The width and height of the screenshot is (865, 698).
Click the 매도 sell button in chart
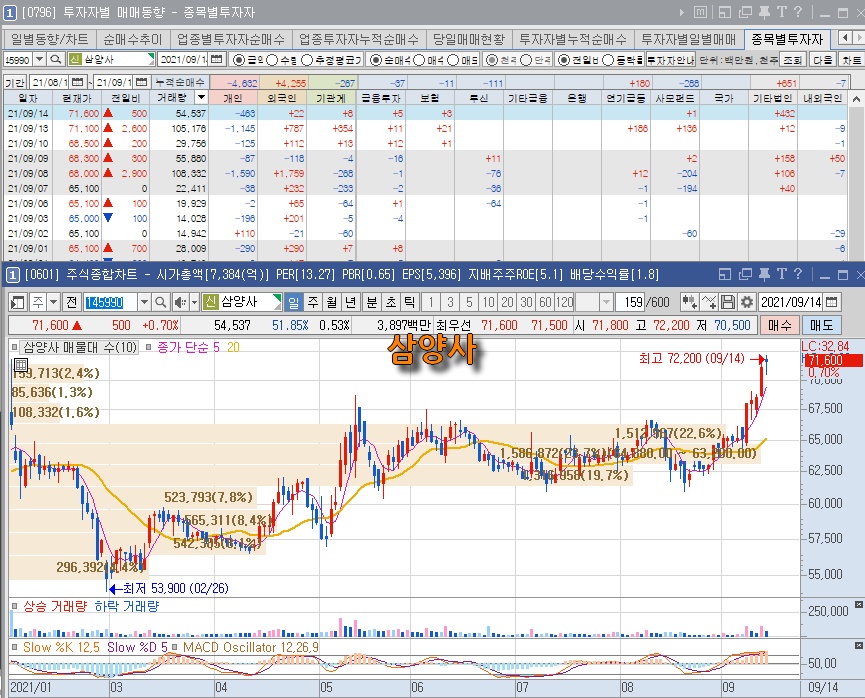point(821,325)
